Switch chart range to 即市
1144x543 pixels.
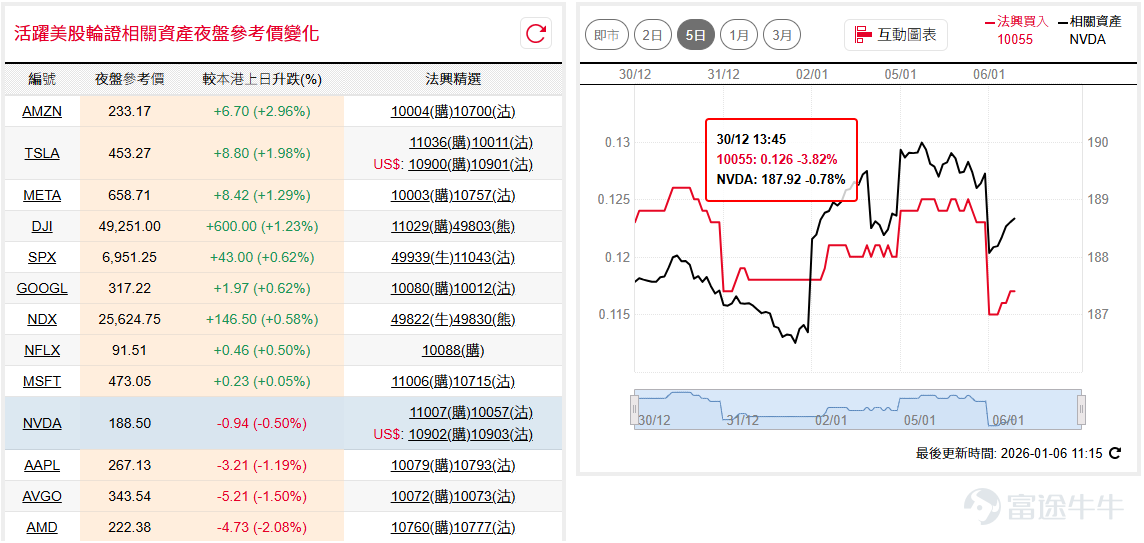pos(607,34)
